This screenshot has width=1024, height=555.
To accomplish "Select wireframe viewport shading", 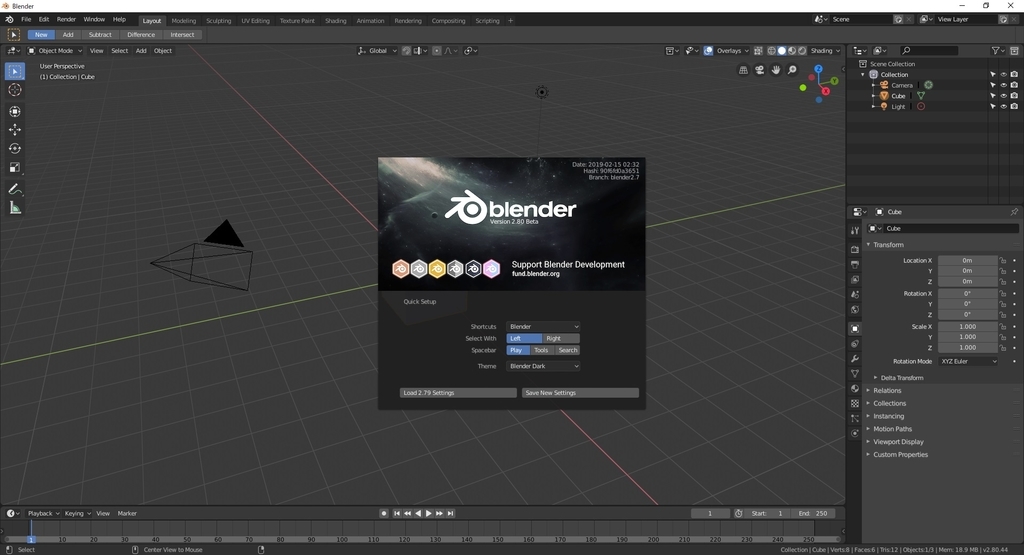I will 771,50.
